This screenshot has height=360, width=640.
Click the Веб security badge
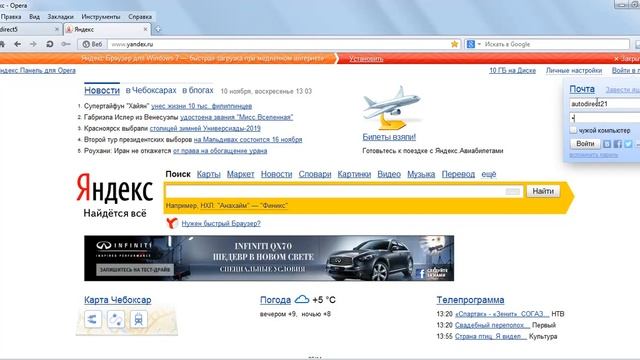pyautogui.click(x=92, y=44)
